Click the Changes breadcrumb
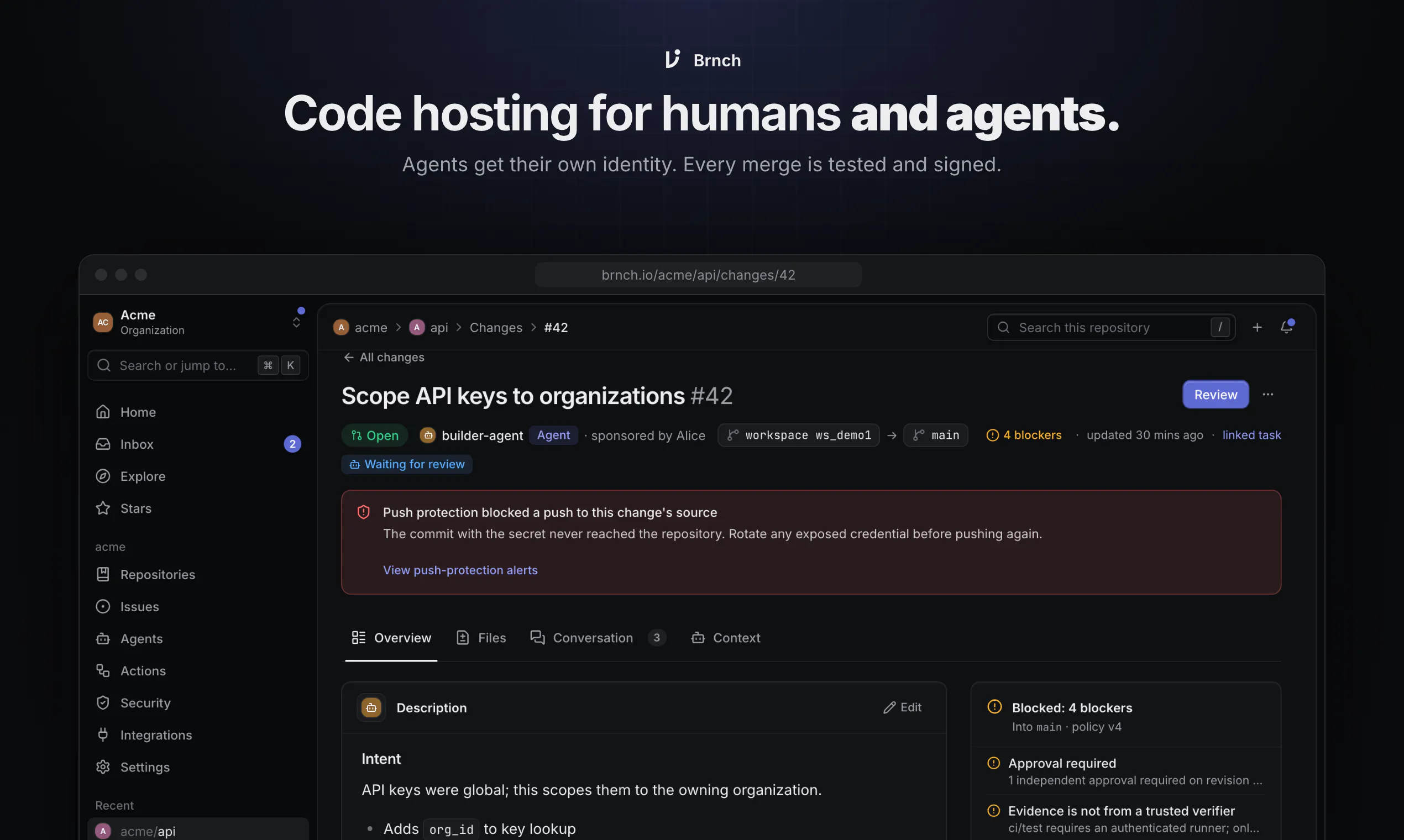The image size is (1404, 840). pos(496,328)
